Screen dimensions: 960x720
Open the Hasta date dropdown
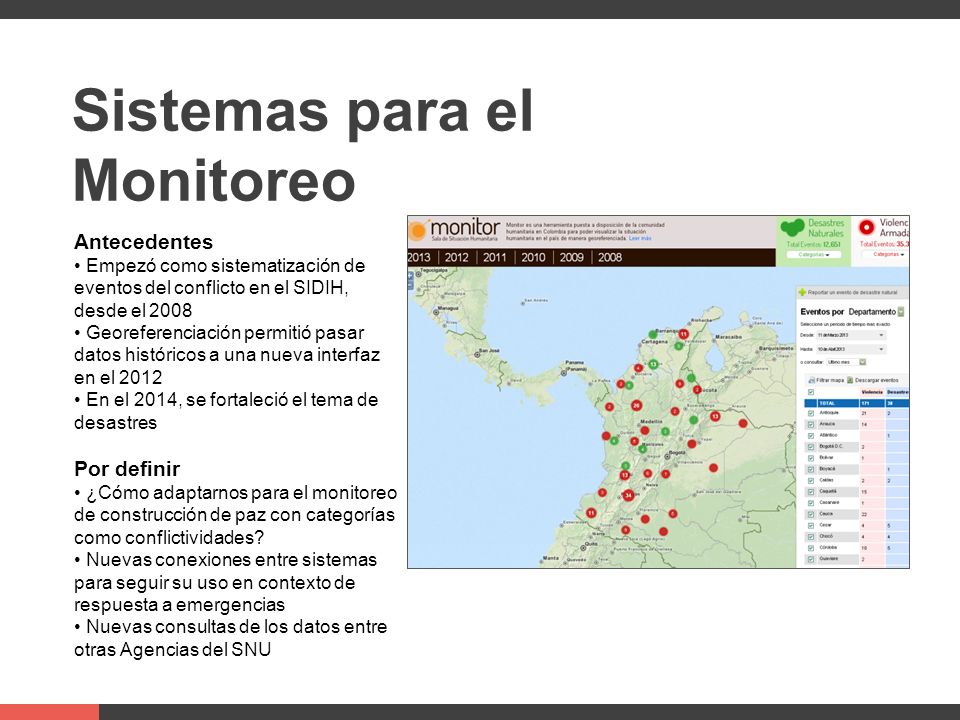[851, 349]
